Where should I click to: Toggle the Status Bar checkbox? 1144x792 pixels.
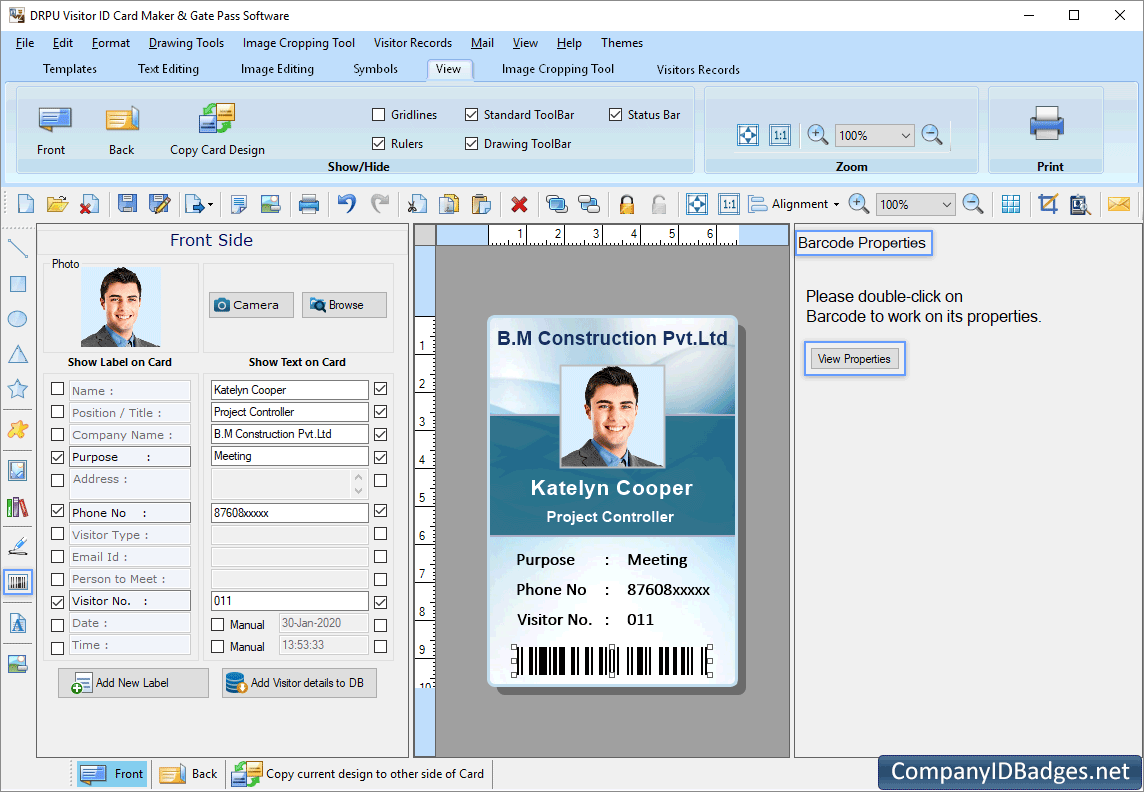pos(615,115)
